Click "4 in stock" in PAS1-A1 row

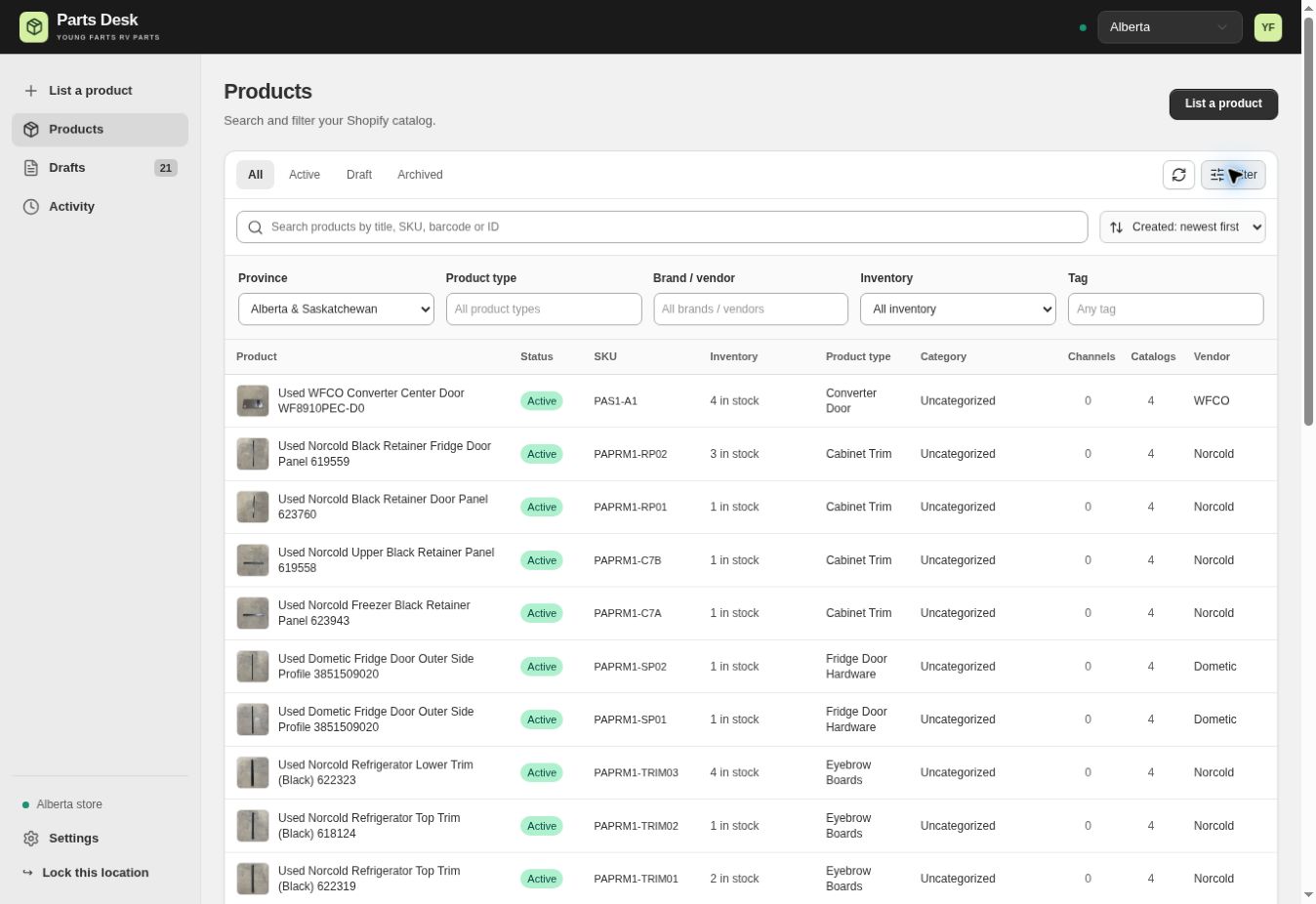(734, 401)
